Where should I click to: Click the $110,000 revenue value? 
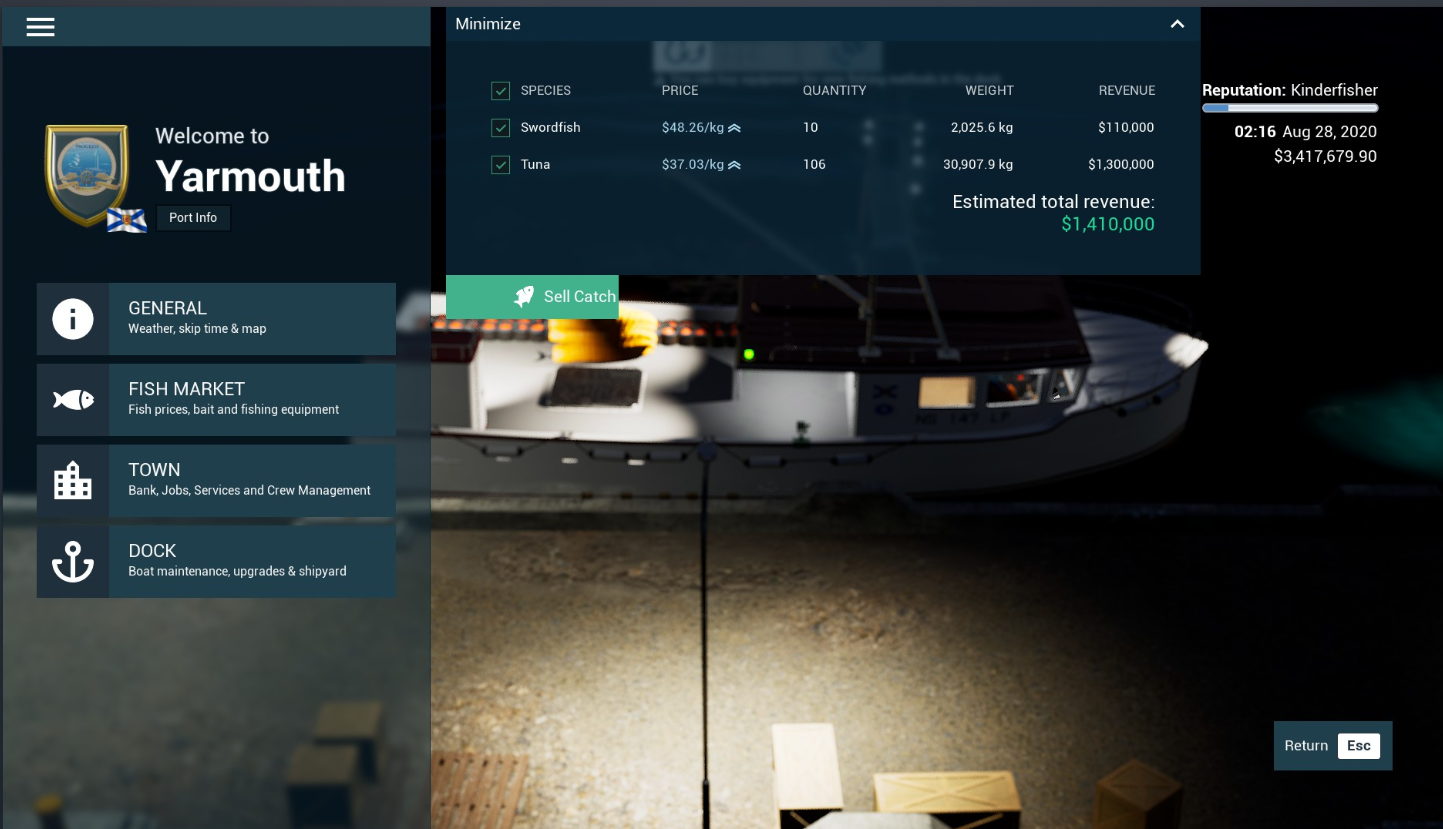pyautogui.click(x=1126, y=128)
